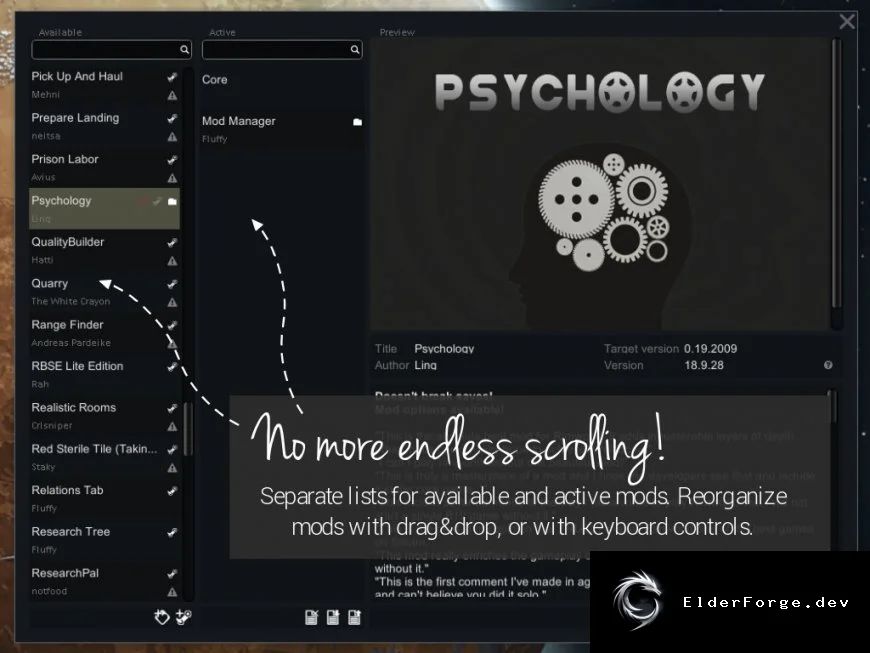Open the folder icon on Mod Manager row
This screenshot has height=653, width=870.
[357, 122]
